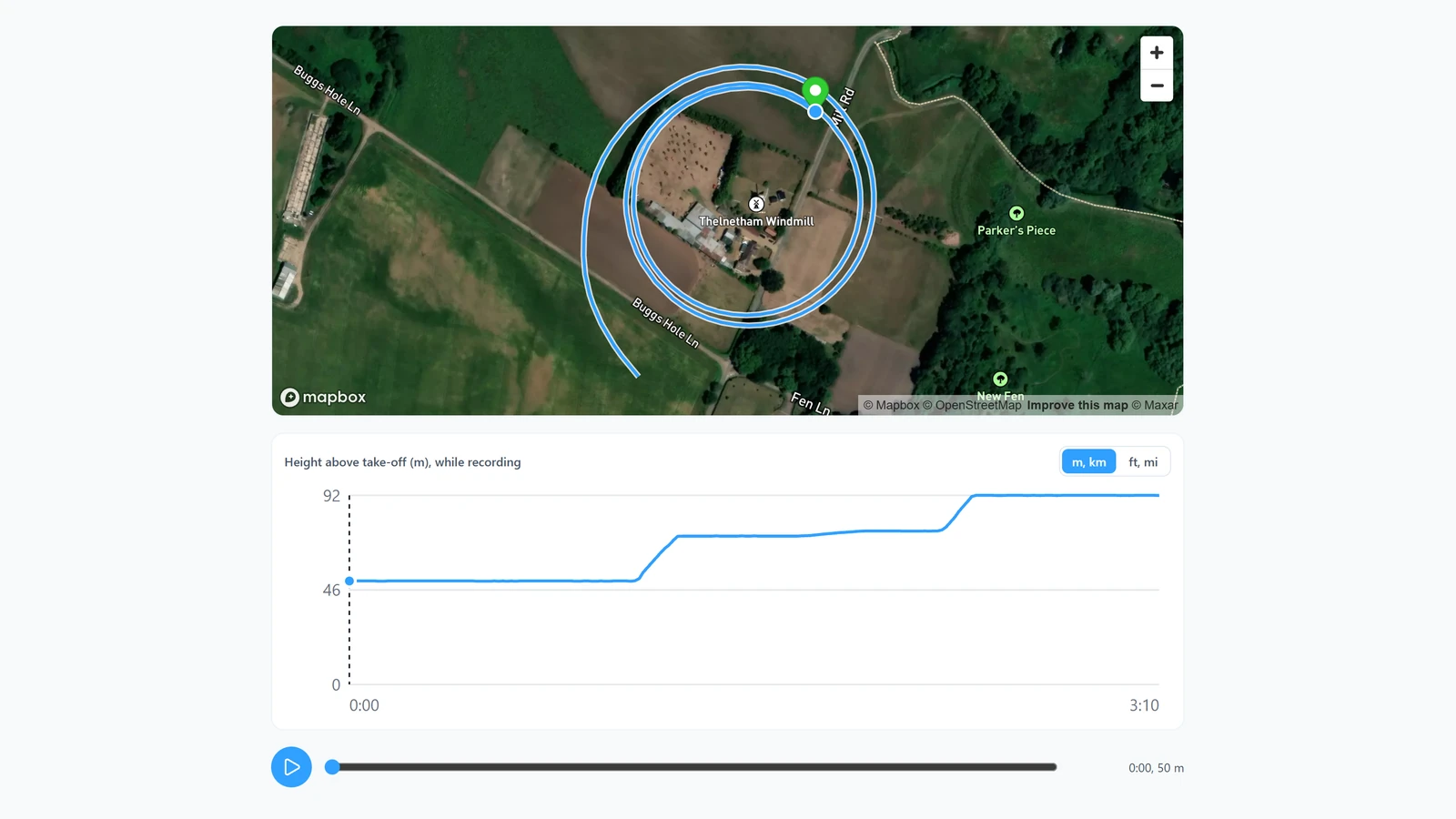1456x819 pixels.
Task: Click the 3:10 end time label
Action: [x=1144, y=705]
